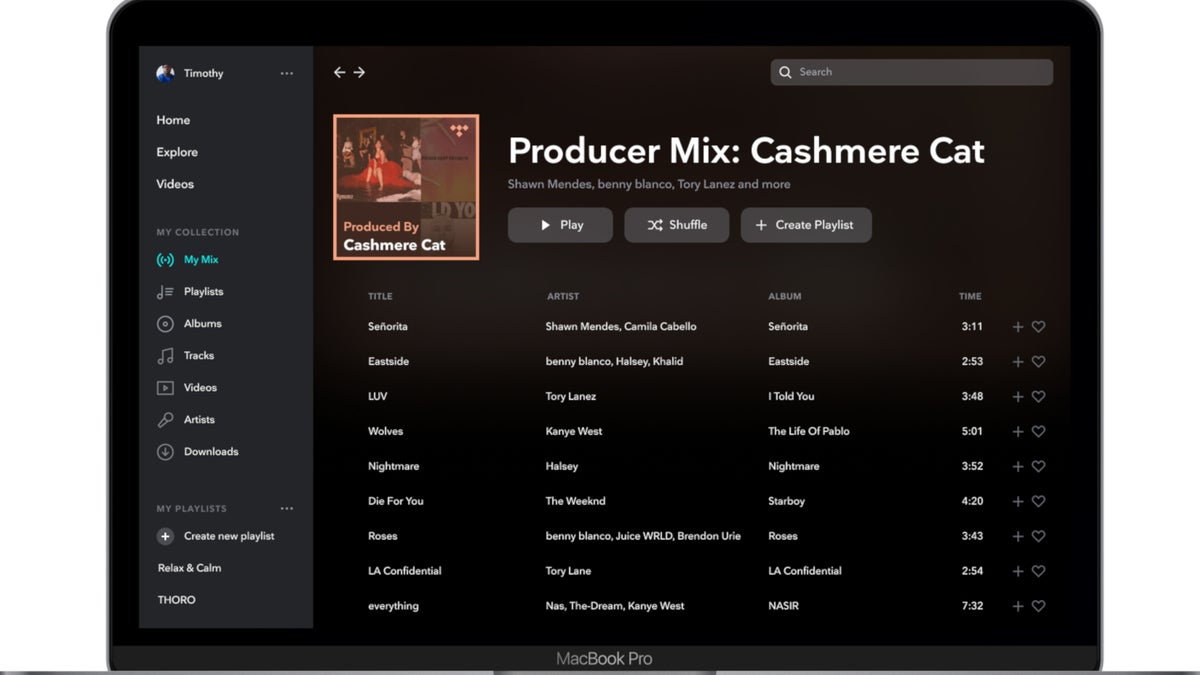
Task: Open album NASIR
Action: (783, 606)
